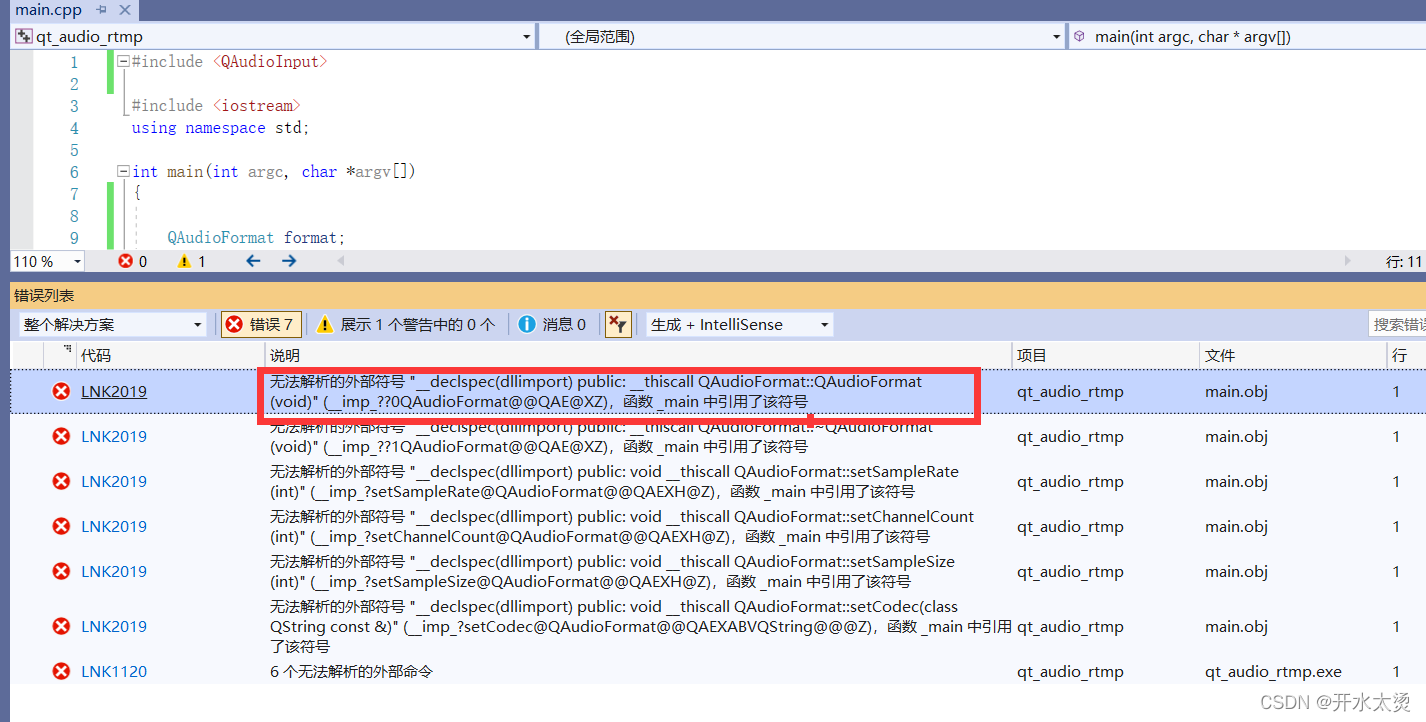Click the first LNK2019 error code link
Viewport: 1426px width, 722px height.
click(x=113, y=391)
